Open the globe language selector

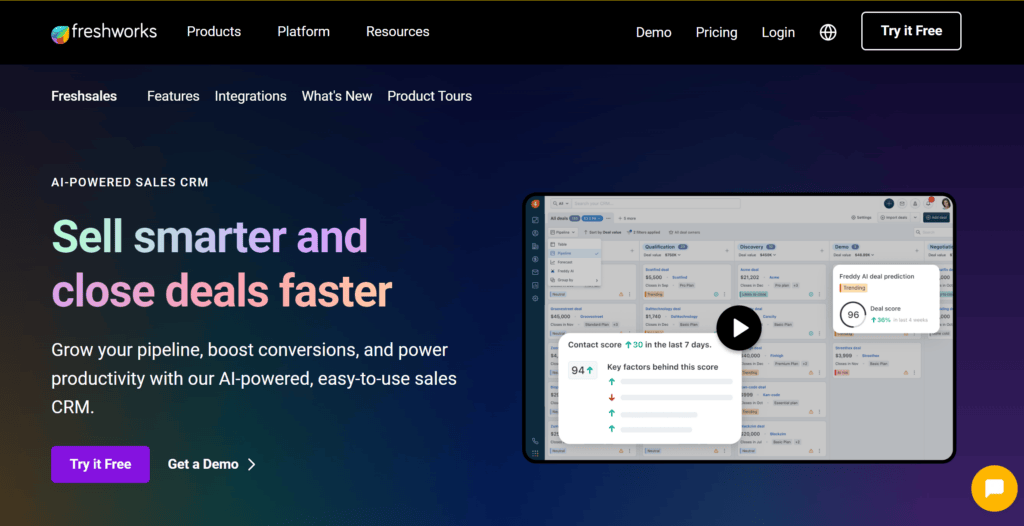[828, 32]
